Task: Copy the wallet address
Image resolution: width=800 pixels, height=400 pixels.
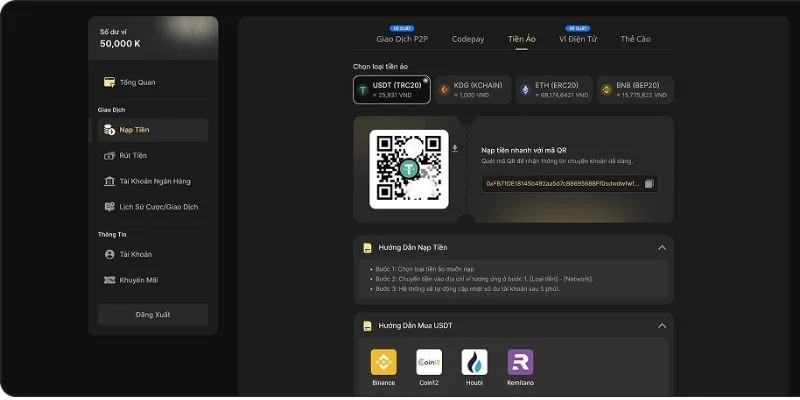Action: point(648,184)
